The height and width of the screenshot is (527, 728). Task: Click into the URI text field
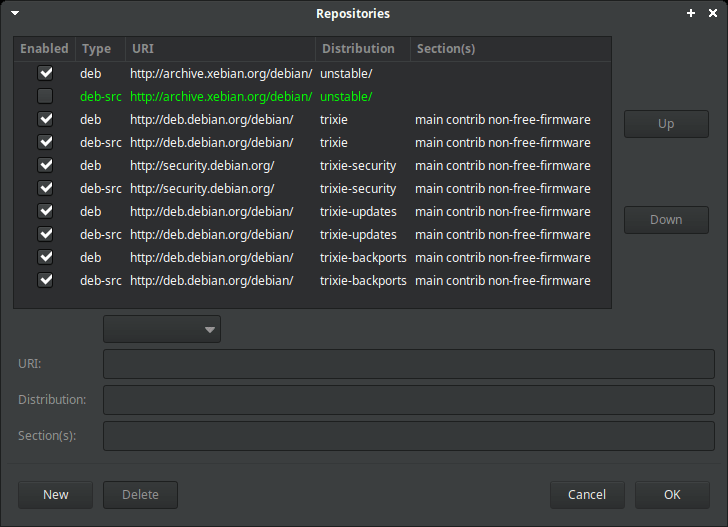(x=408, y=364)
